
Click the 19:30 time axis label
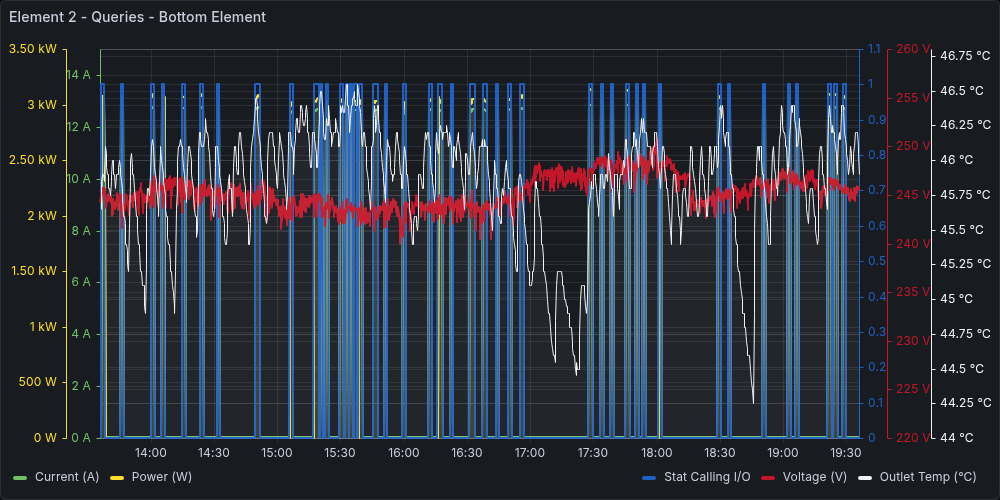(846, 453)
